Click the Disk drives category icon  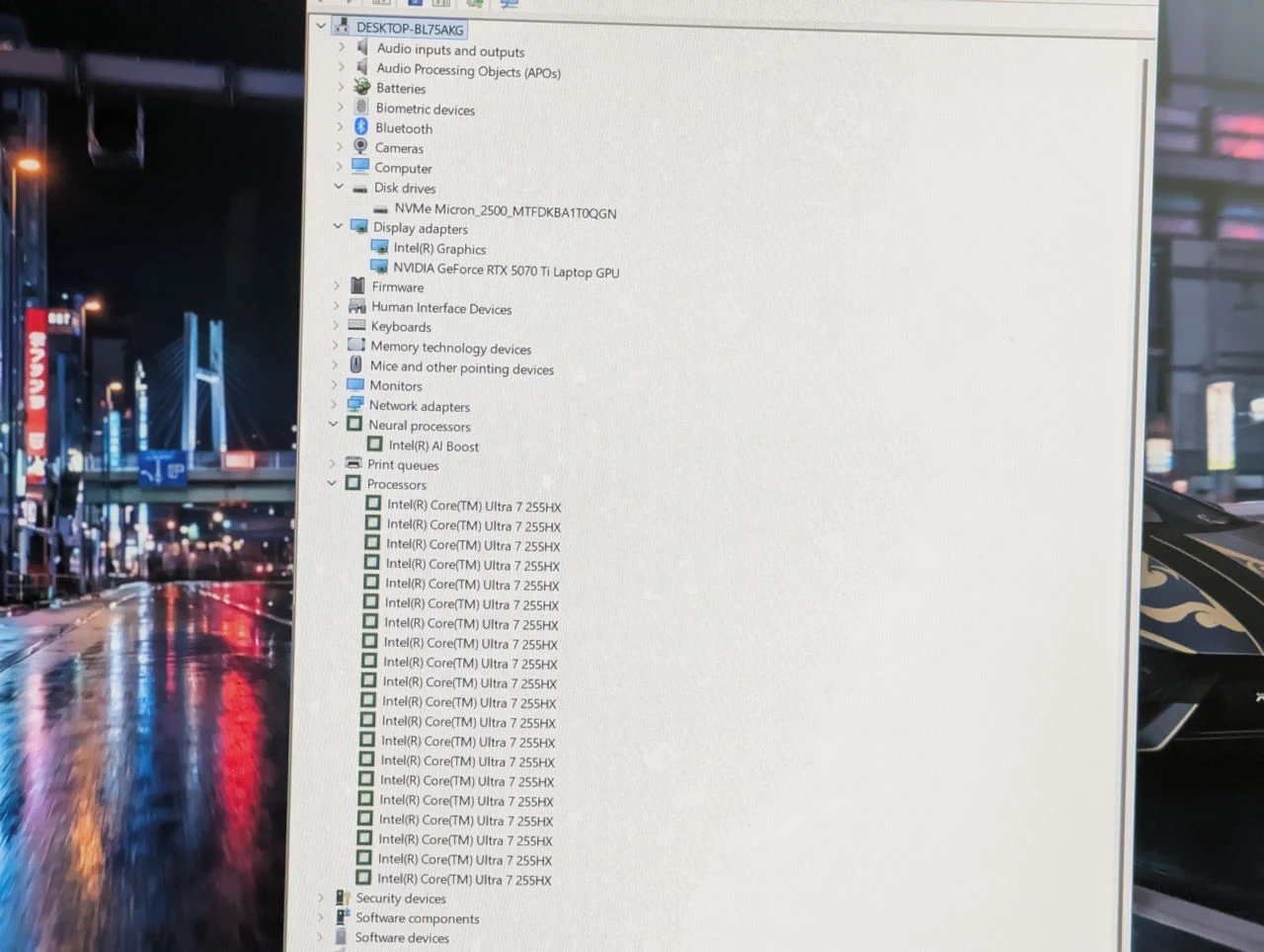[359, 187]
